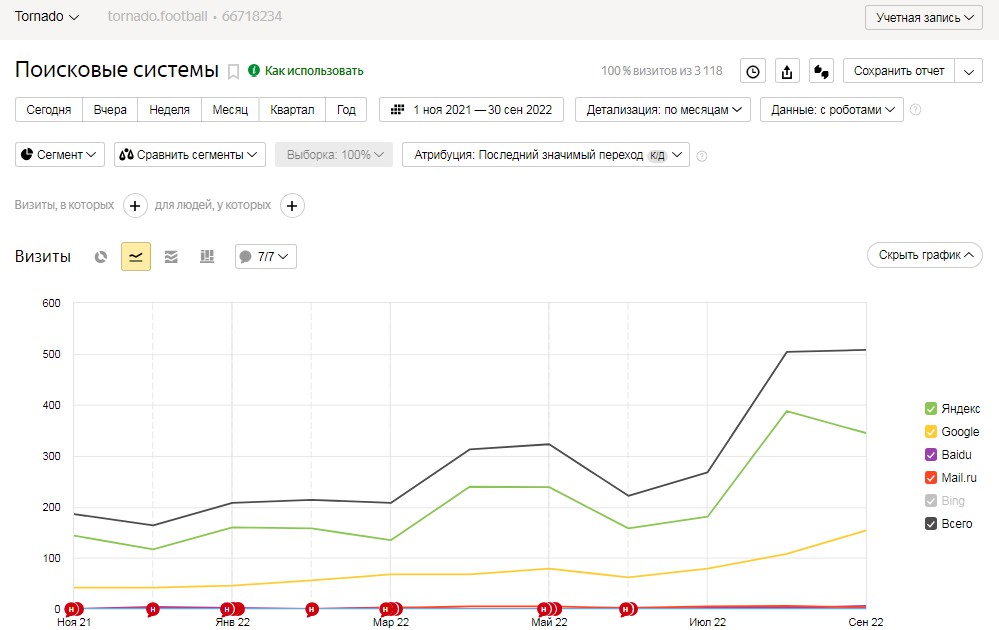Open report history clock icon
Viewport: 999px width, 630px height.
click(752, 71)
